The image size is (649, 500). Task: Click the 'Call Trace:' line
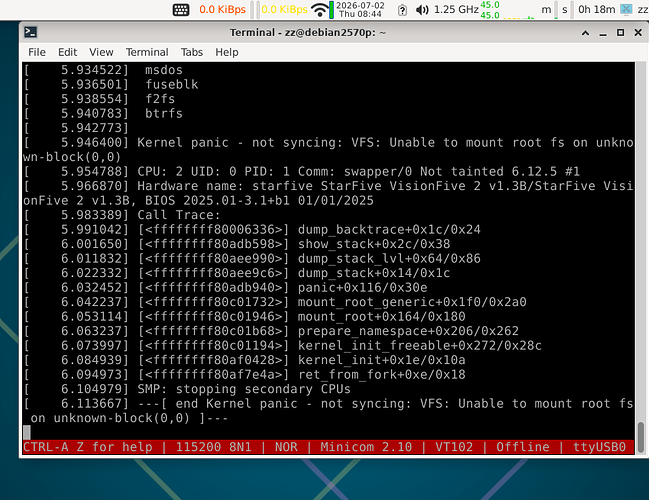pos(178,215)
